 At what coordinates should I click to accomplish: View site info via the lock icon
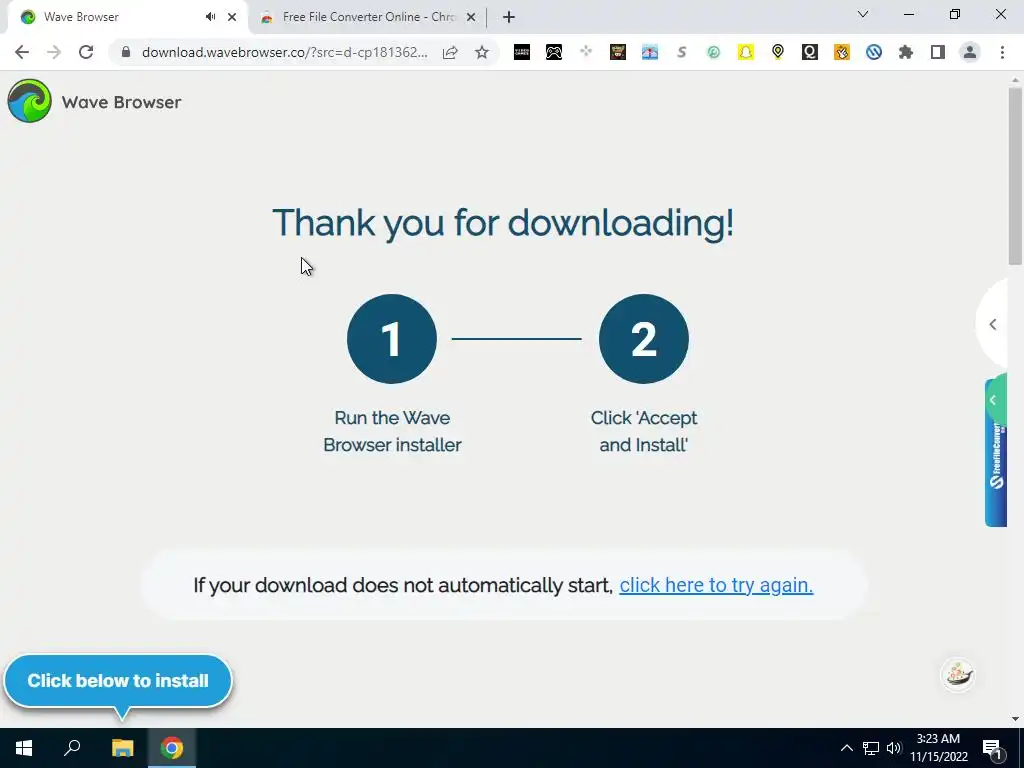[x=126, y=52]
